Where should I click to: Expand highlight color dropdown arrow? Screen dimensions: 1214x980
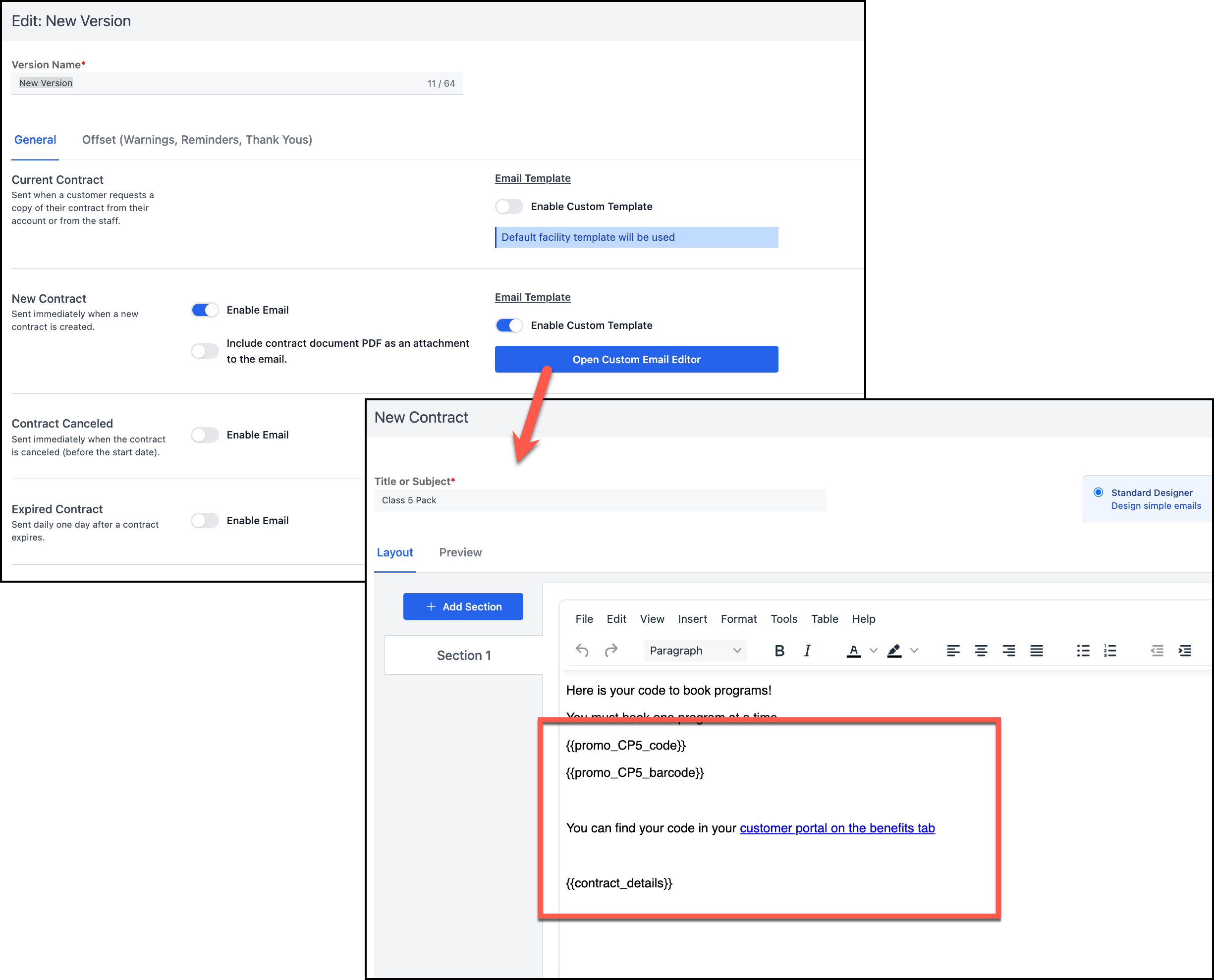tap(915, 651)
